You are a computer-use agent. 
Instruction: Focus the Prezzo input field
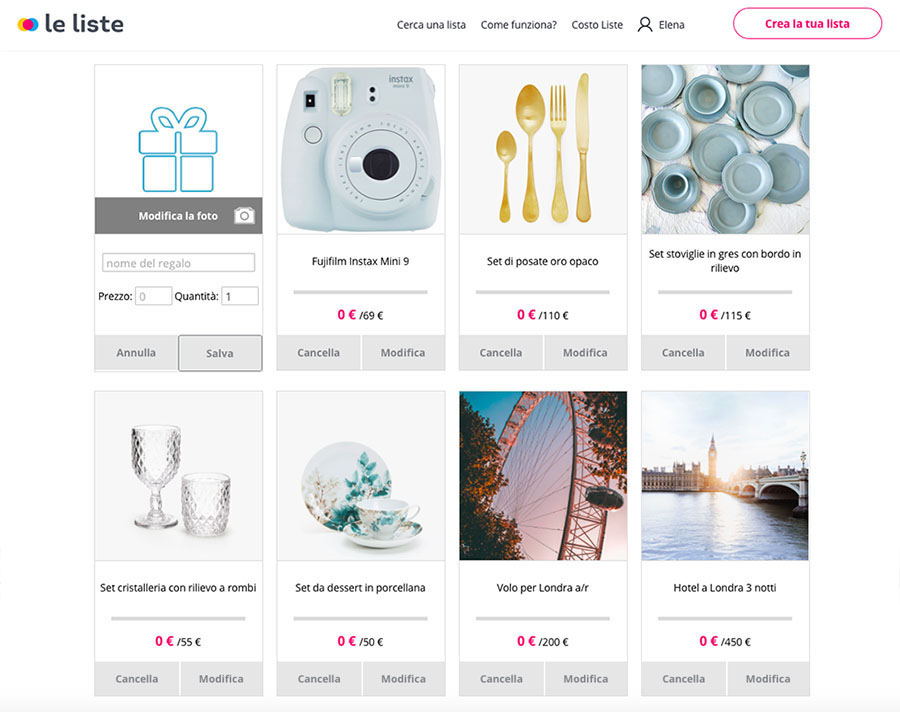point(153,296)
